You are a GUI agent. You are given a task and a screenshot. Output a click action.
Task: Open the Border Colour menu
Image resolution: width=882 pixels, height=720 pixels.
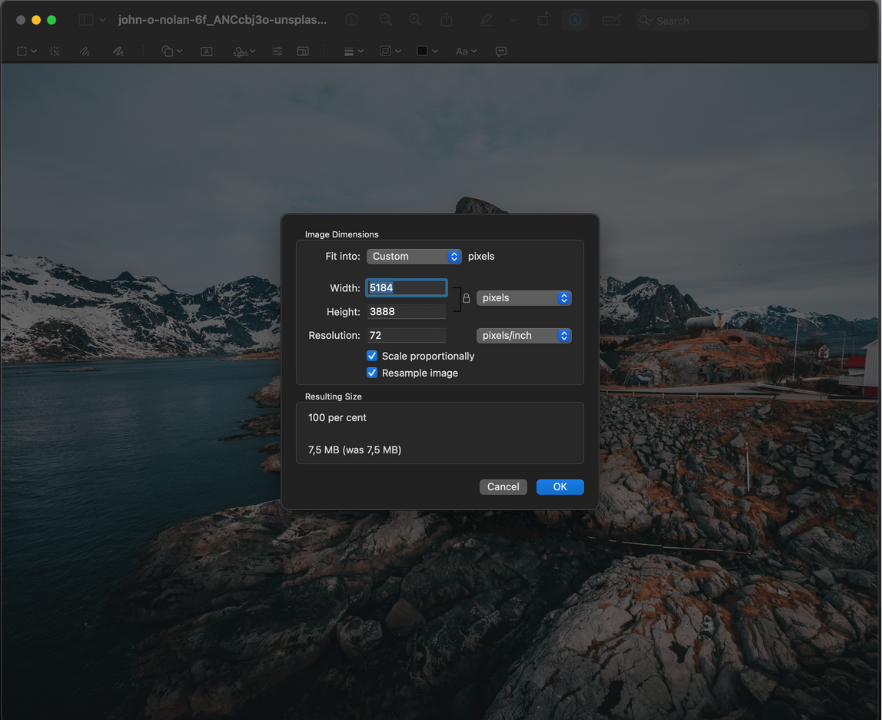pyautogui.click(x=390, y=51)
